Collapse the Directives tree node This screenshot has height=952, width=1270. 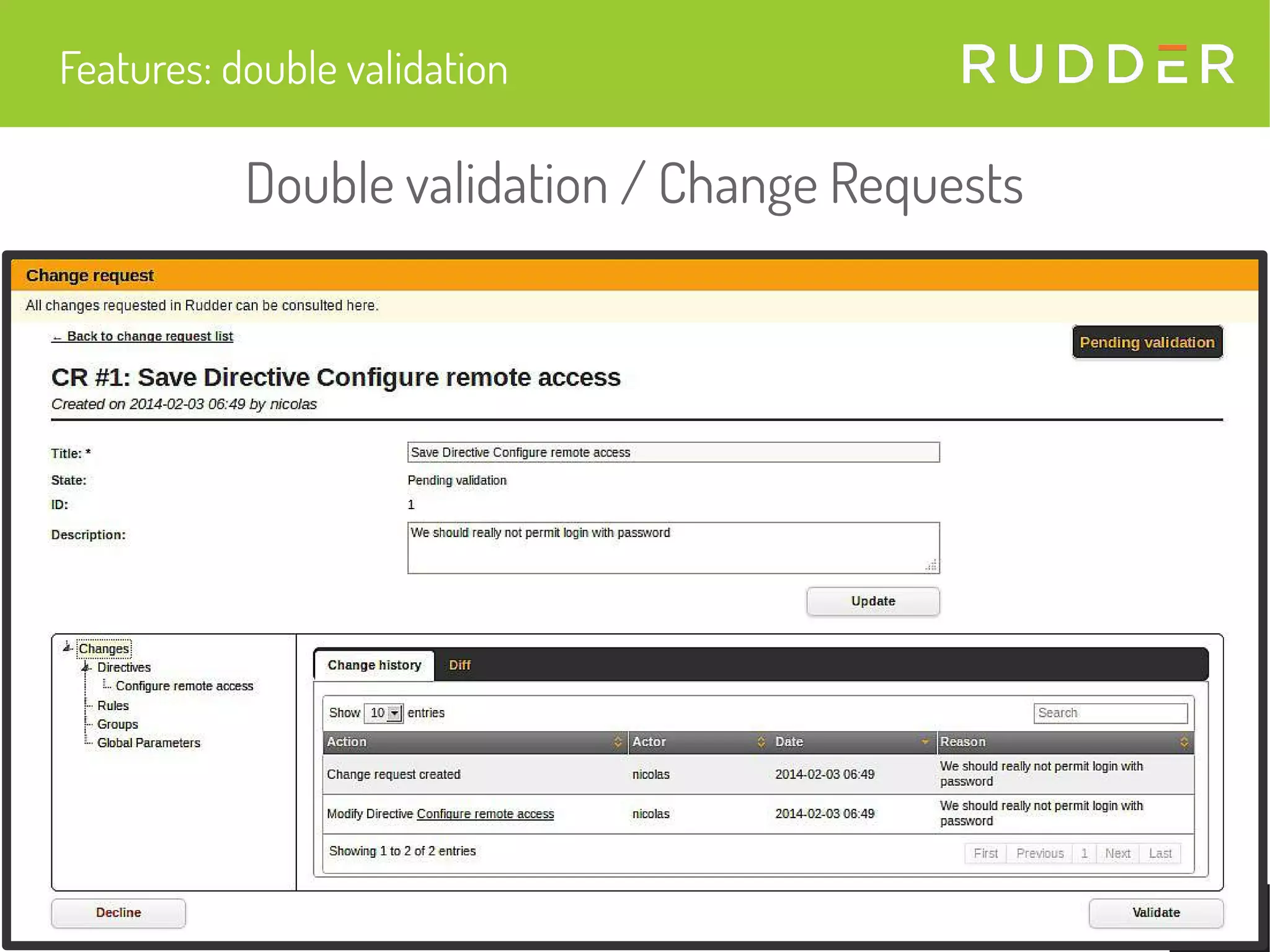(86, 667)
